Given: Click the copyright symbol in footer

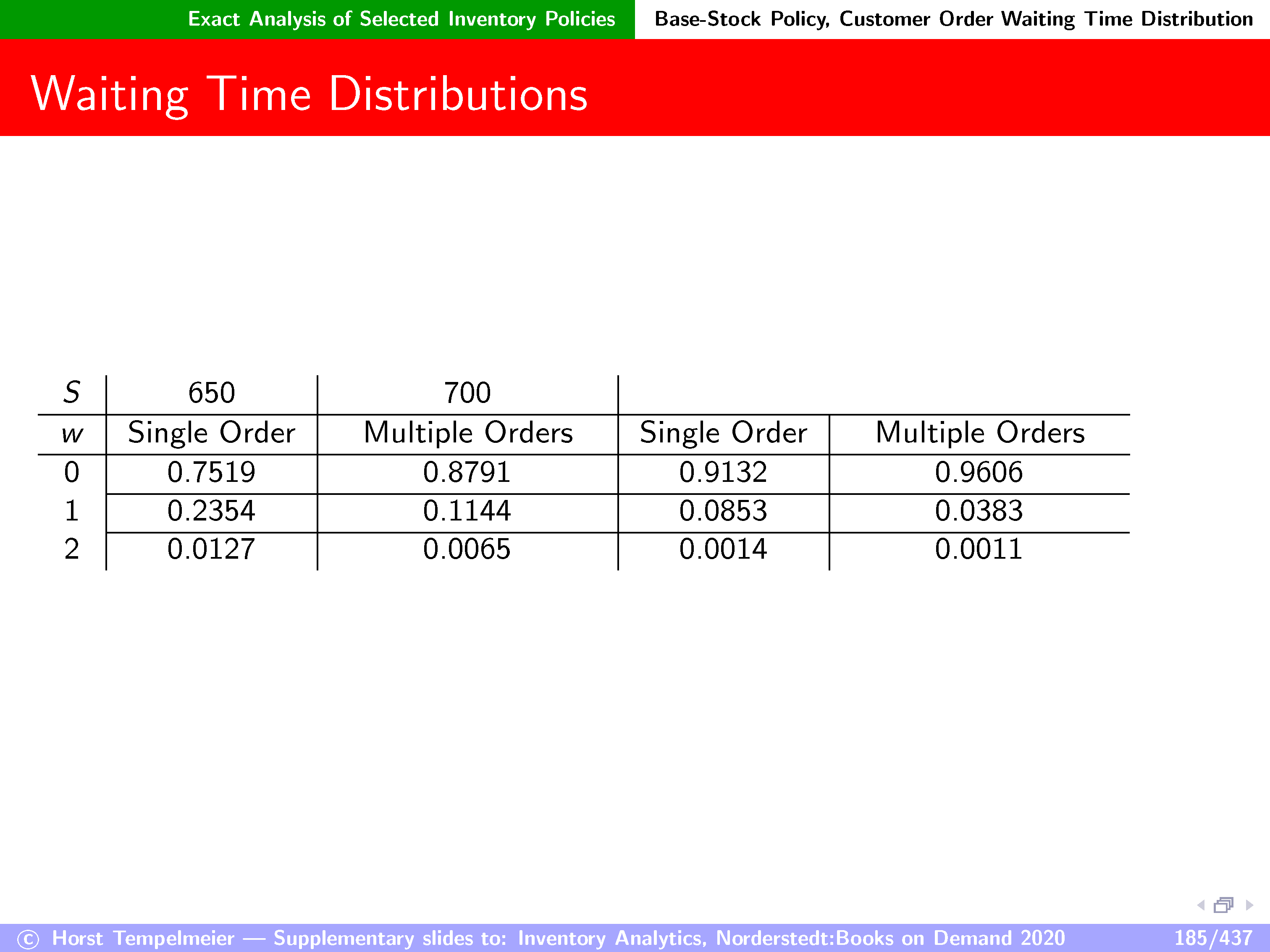Looking at the screenshot, I should coord(28,939).
